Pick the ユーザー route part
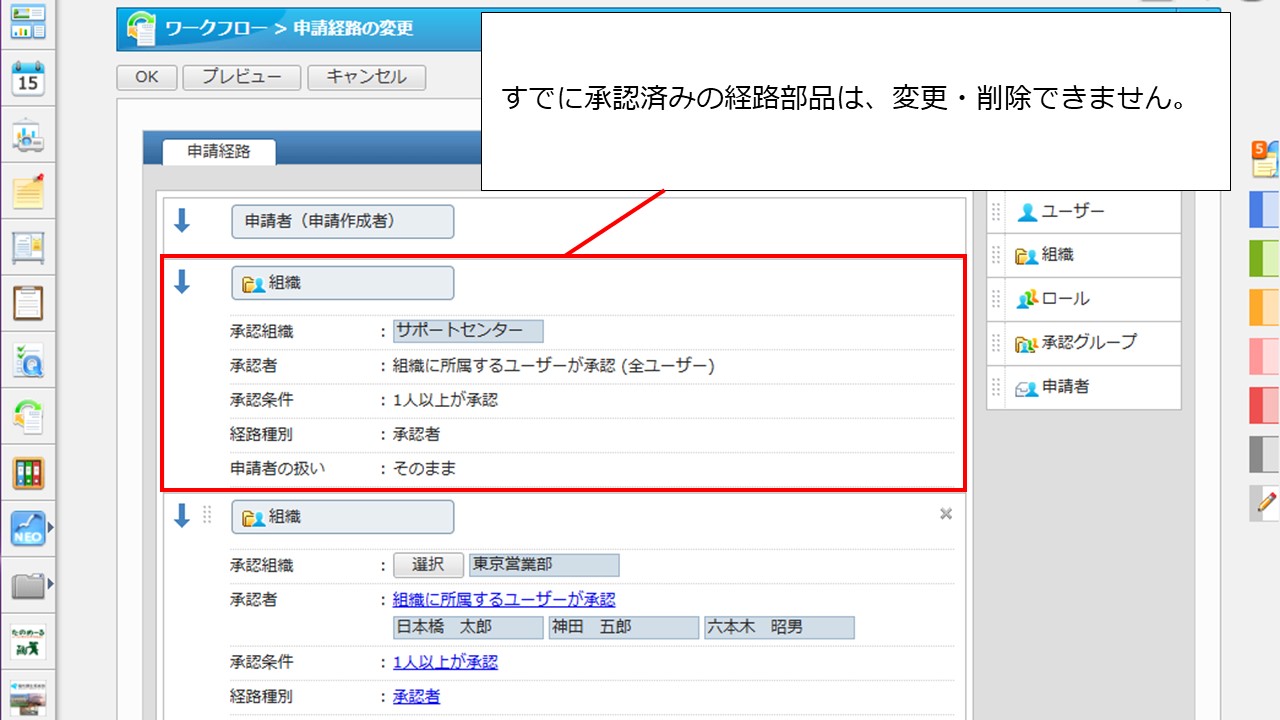 pos(1084,211)
